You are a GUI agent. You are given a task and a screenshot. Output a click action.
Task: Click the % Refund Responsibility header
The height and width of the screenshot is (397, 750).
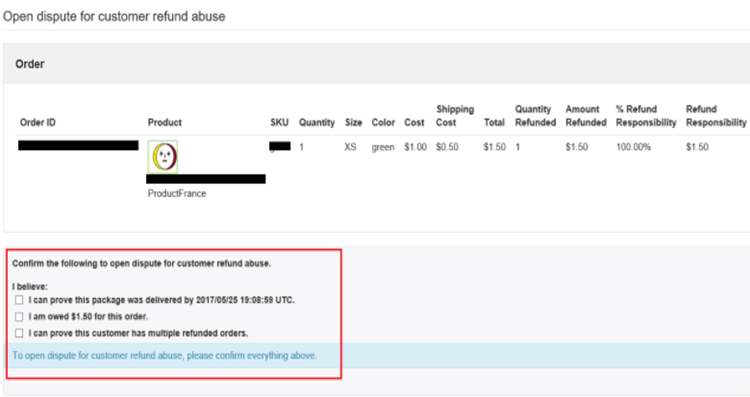tap(646, 116)
